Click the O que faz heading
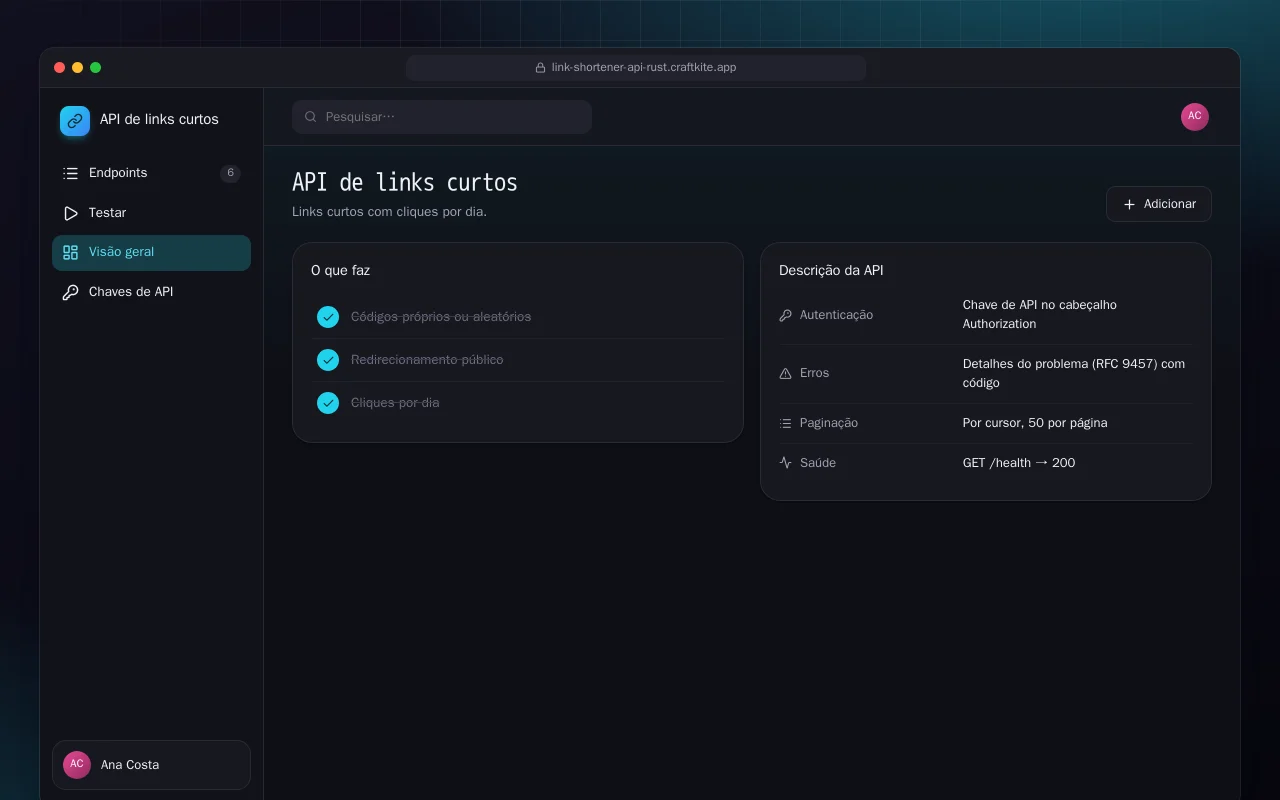This screenshot has height=800, width=1280. pyautogui.click(x=340, y=270)
